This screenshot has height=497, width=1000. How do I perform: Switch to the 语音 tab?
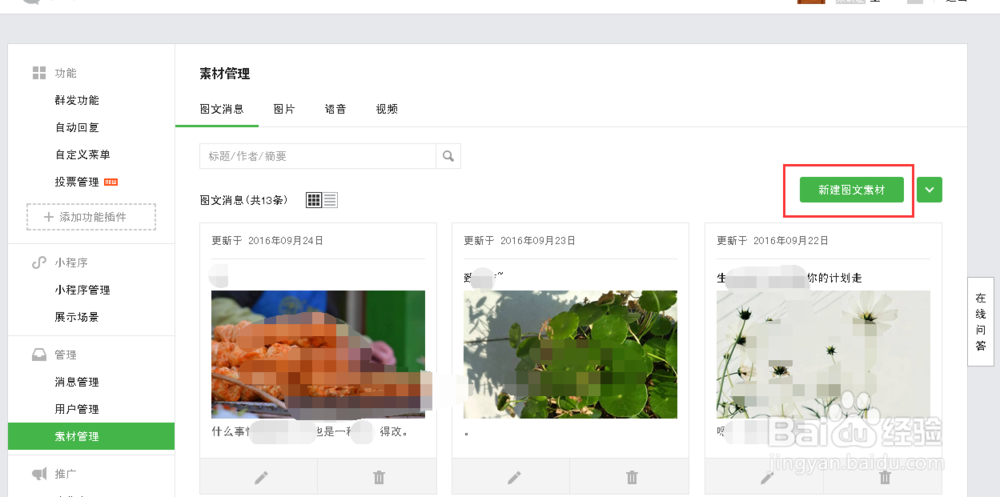click(x=335, y=109)
